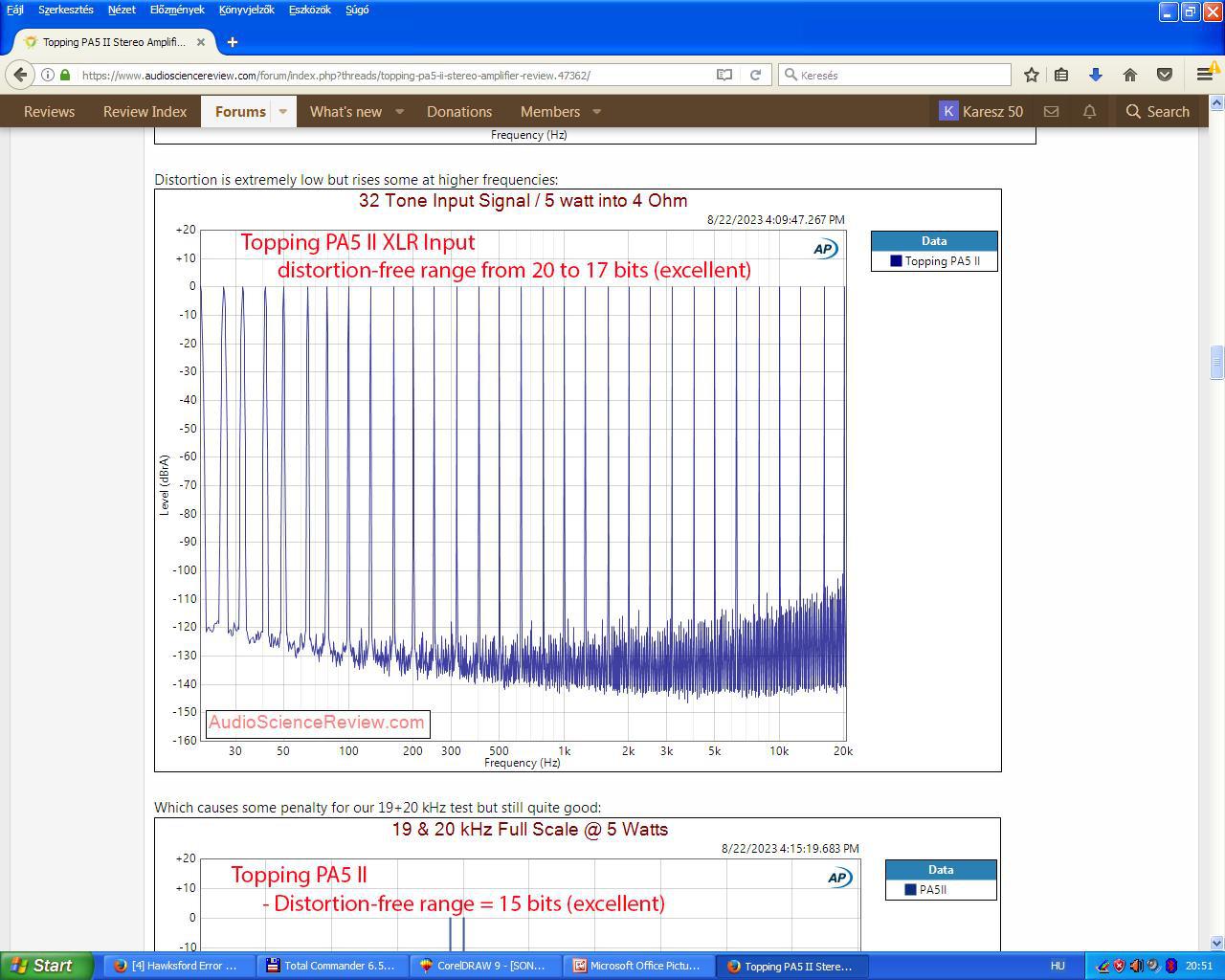The height and width of the screenshot is (980, 1225).
Task: Click the Karesz 50 avatar icon
Action: [x=948, y=111]
